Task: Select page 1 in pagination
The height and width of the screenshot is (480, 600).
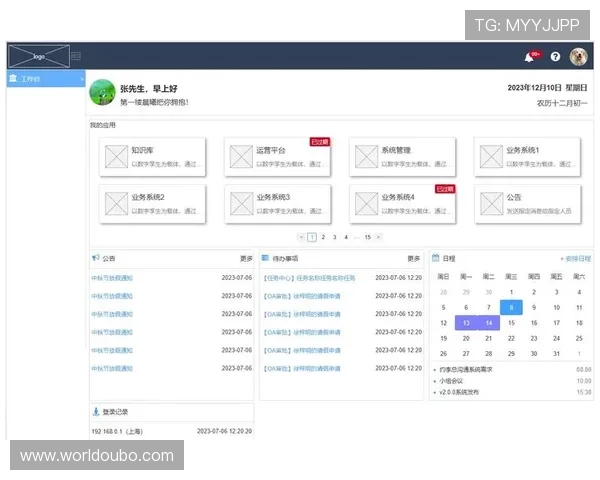Action: 312,237
